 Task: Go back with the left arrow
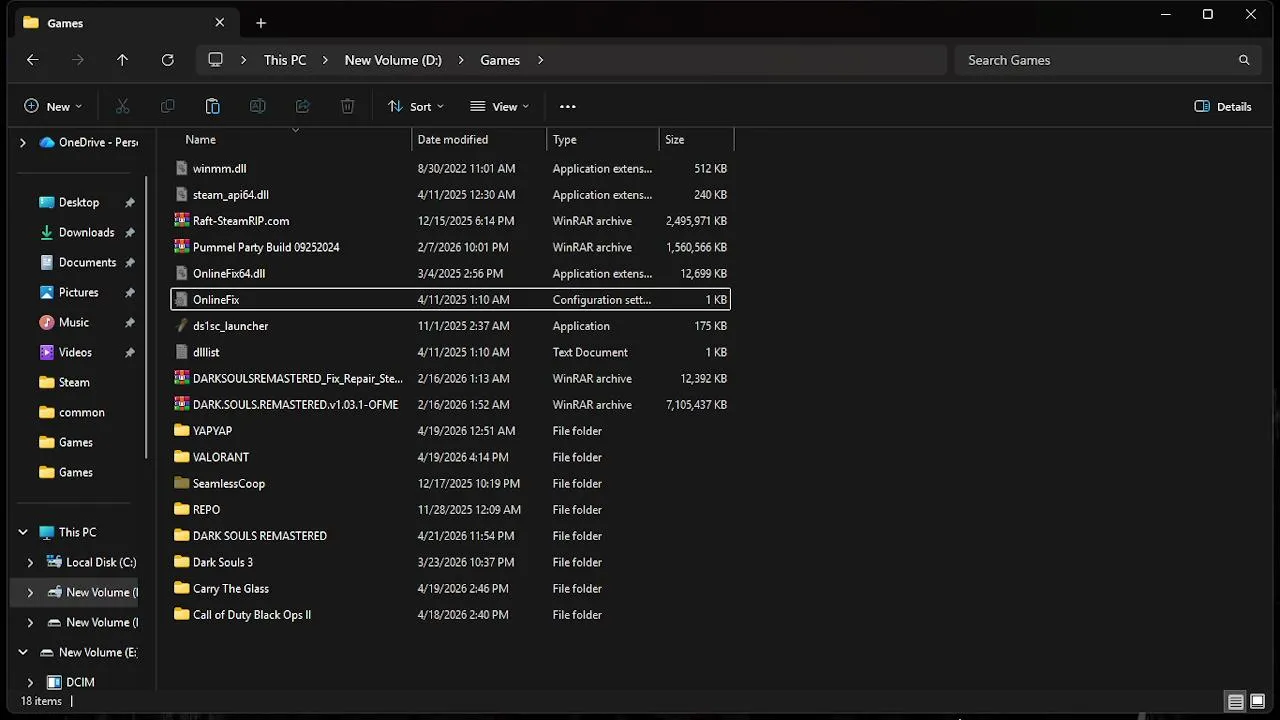click(x=32, y=60)
